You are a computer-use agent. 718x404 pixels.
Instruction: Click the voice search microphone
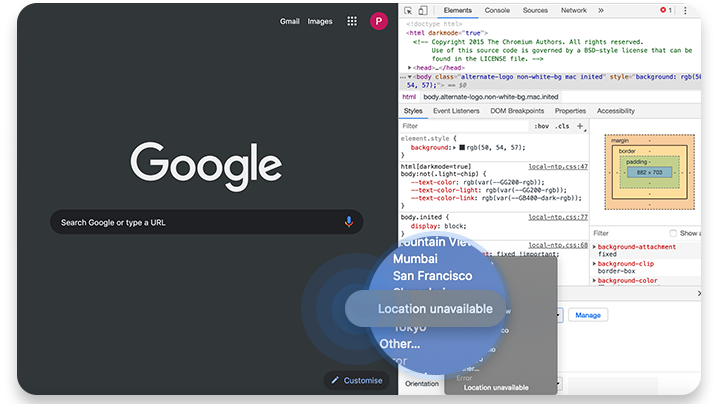pos(348,222)
